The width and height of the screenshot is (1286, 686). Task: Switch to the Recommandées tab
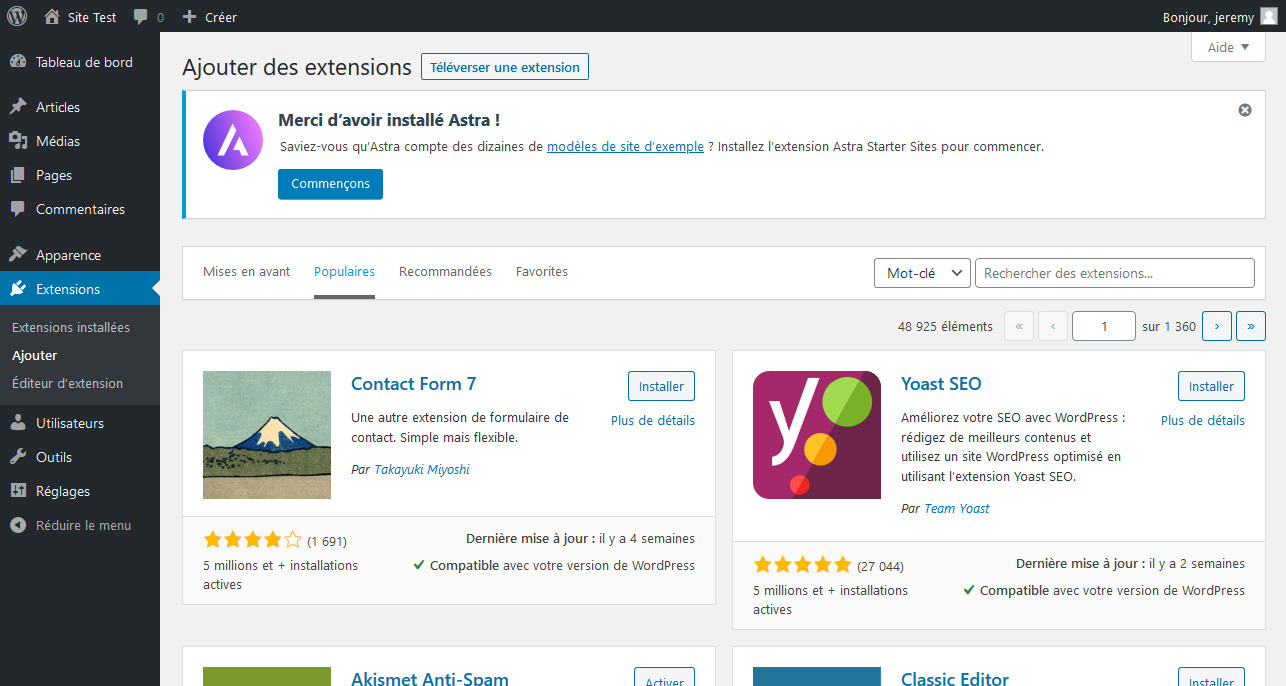(x=445, y=272)
